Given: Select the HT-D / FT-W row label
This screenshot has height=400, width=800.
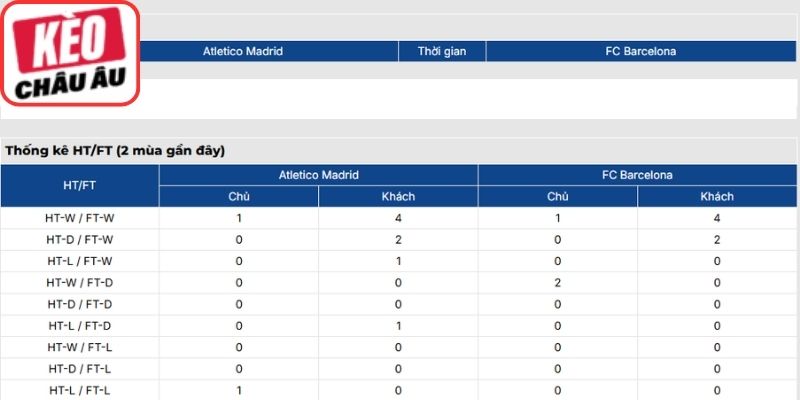Looking at the screenshot, I should pyautogui.click(x=80, y=240).
